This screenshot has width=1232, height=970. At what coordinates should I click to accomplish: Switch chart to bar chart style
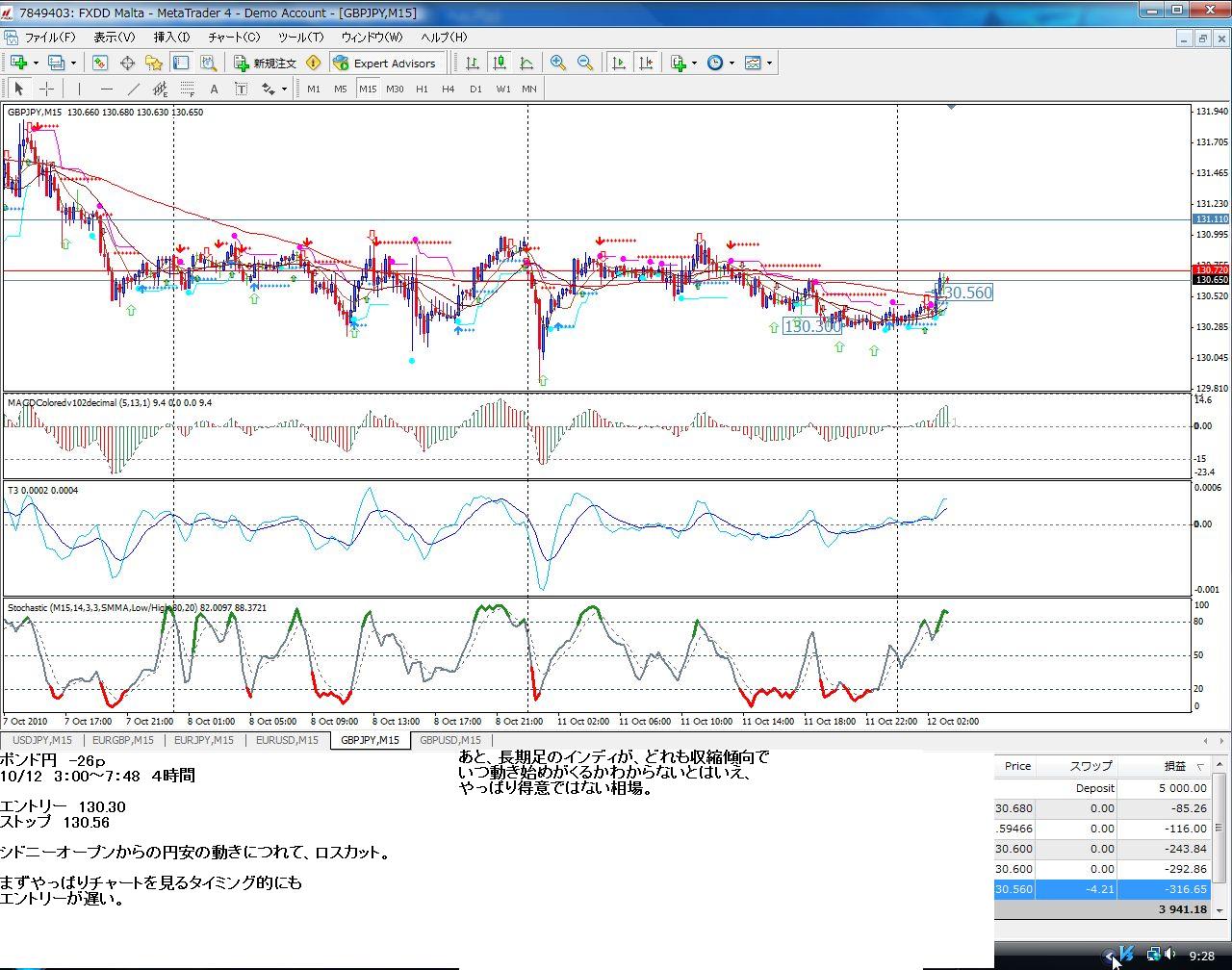(x=473, y=63)
